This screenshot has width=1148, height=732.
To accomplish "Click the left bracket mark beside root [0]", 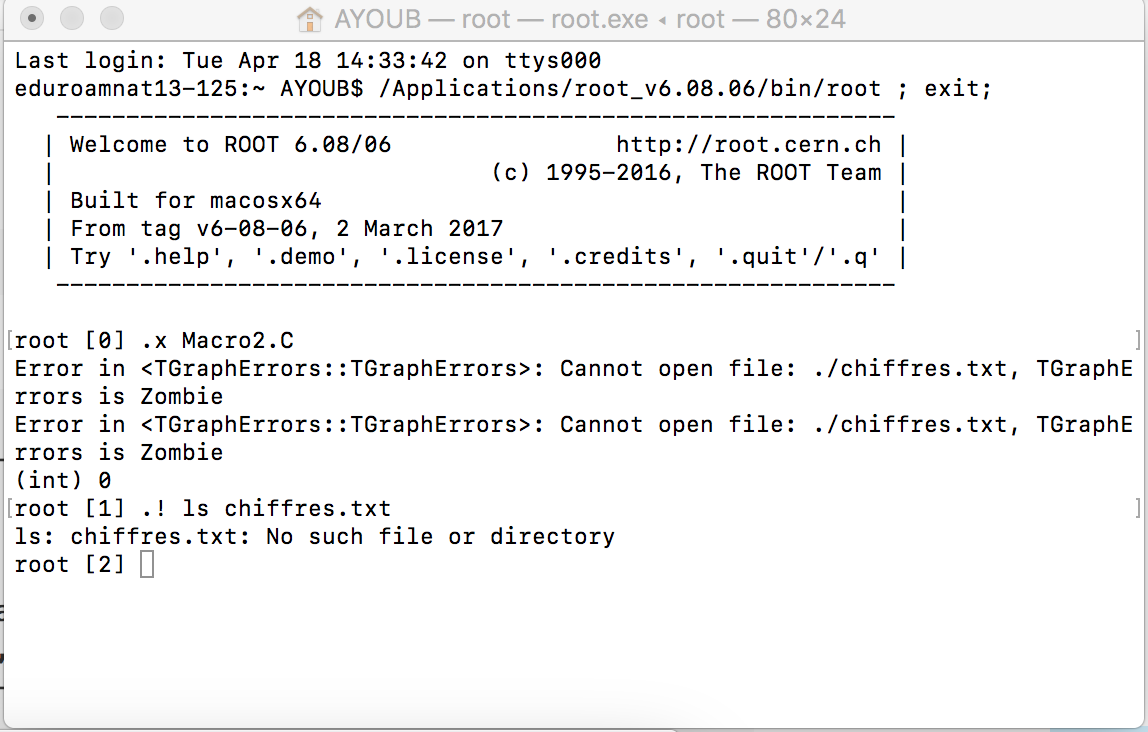I will click(10, 340).
